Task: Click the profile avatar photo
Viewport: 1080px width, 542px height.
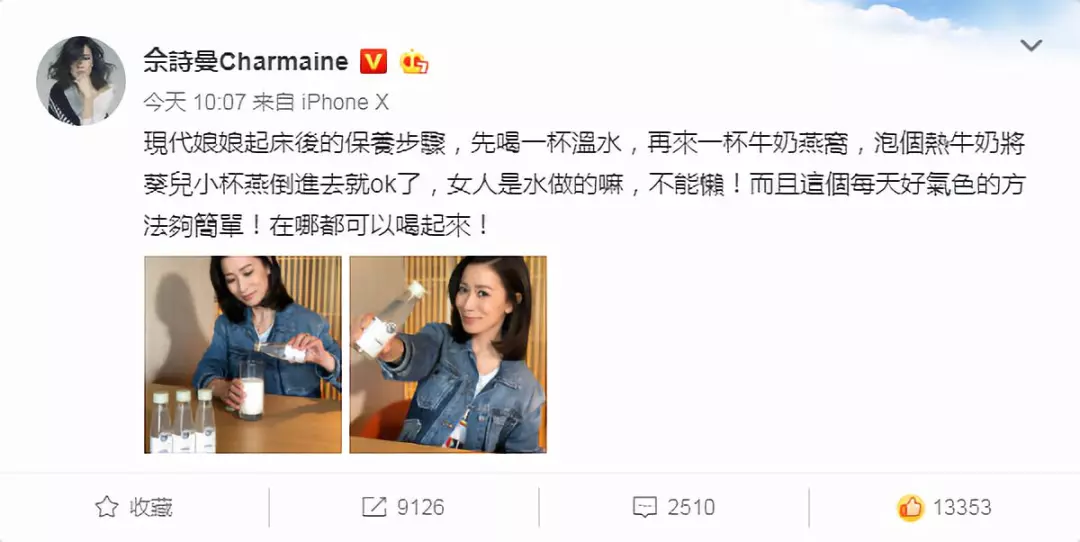Action: click(x=81, y=81)
